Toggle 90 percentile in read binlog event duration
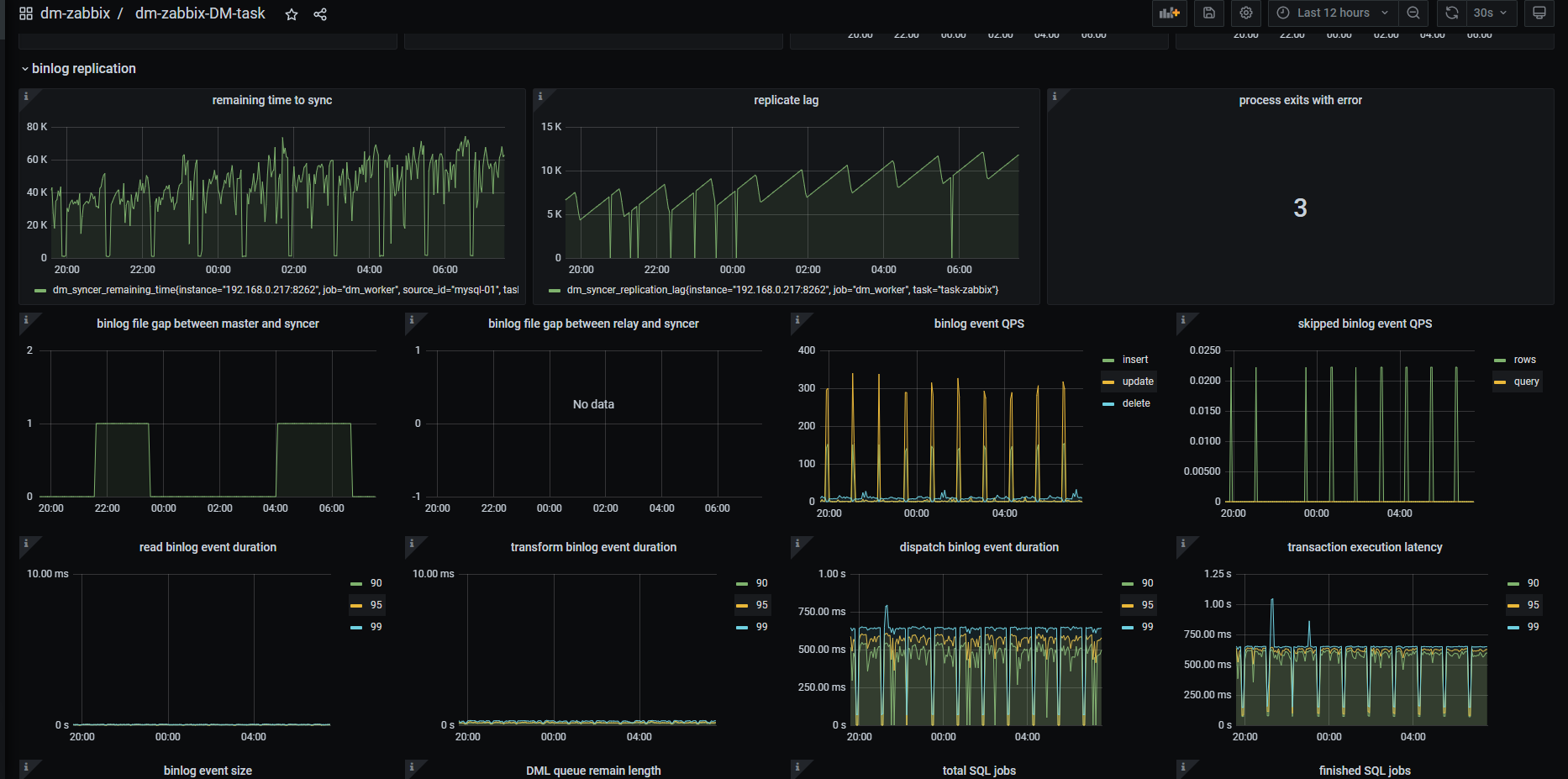1568x779 pixels. [376, 583]
